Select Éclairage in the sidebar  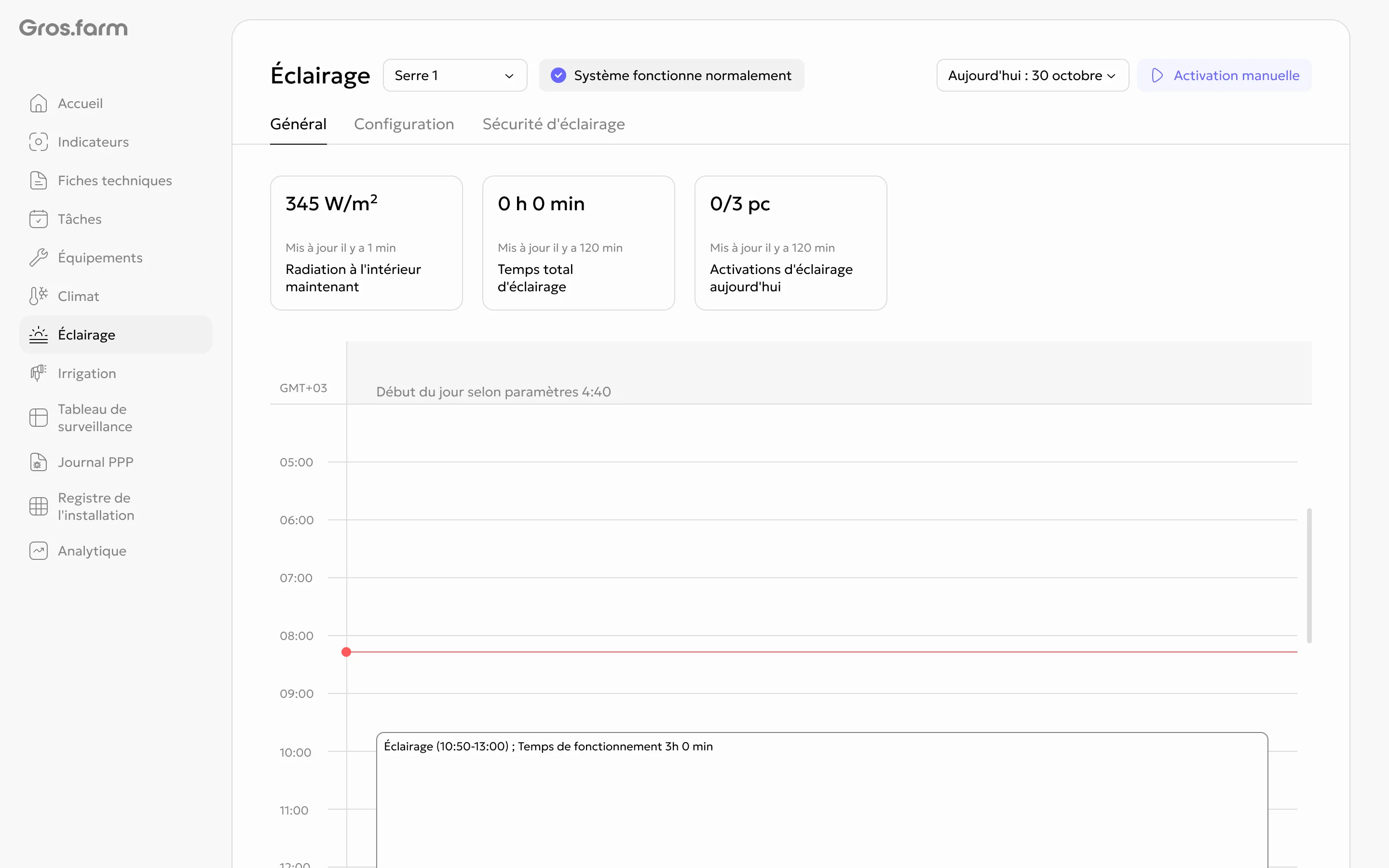pos(115,335)
